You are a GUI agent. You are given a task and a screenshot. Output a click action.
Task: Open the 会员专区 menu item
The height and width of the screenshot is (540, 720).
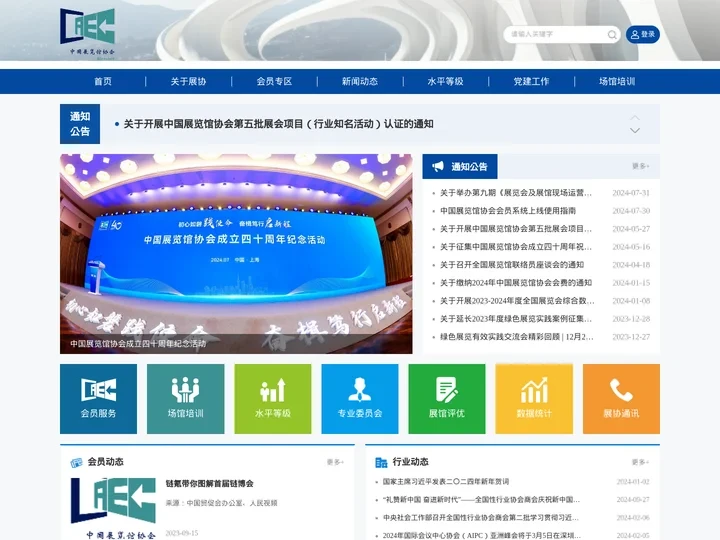(274, 81)
